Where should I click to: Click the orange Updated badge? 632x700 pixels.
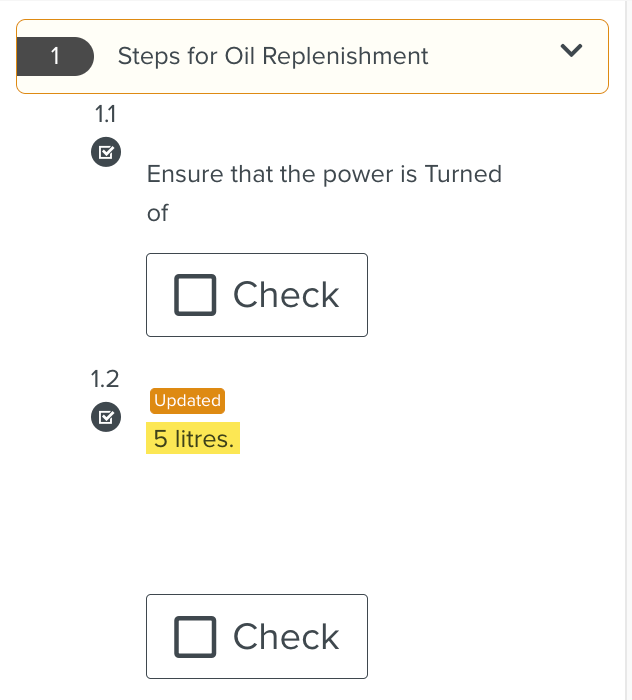pos(187,400)
